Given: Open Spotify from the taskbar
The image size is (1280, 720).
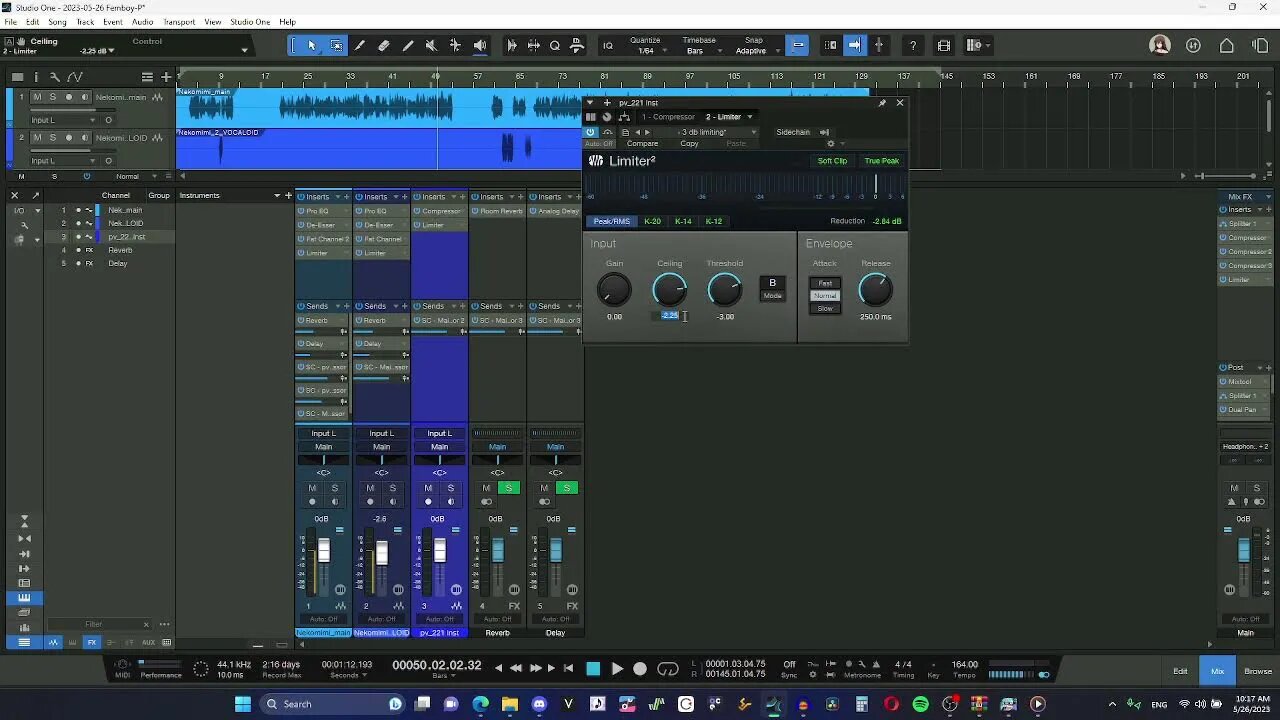Looking at the screenshot, I should 920,704.
